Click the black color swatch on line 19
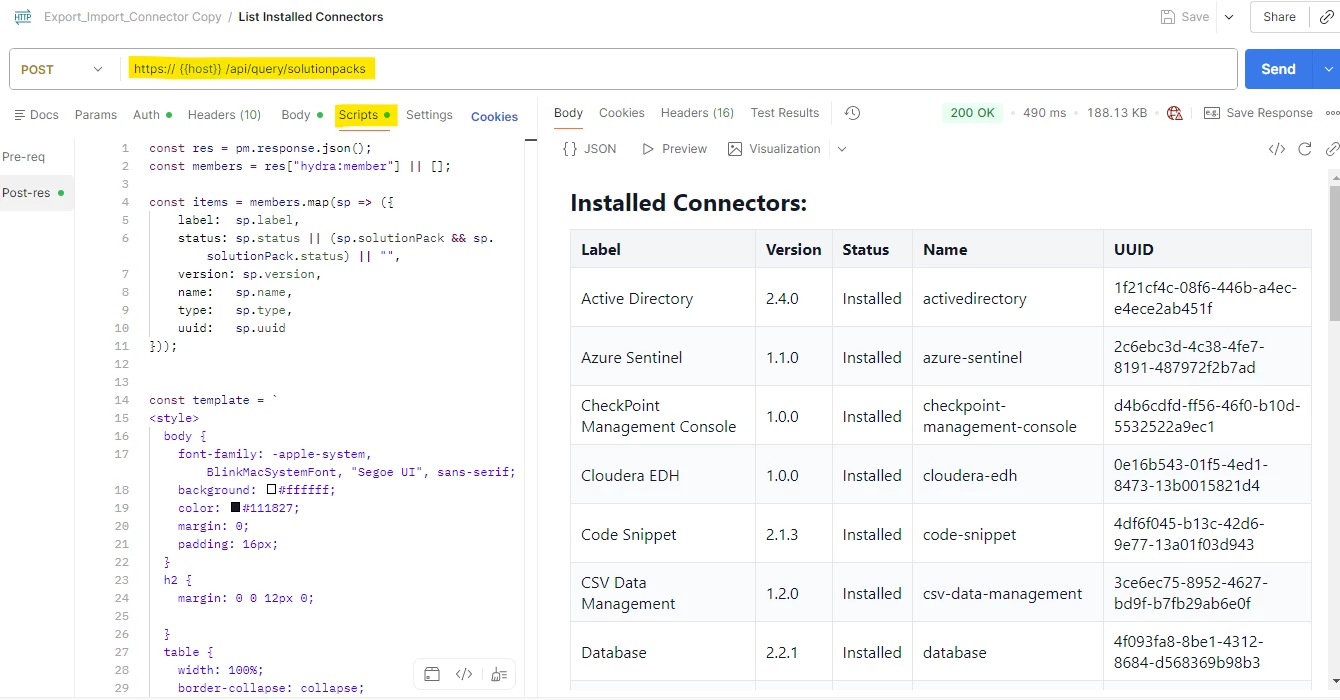This screenshot has width=1340, height=700. click(236, 508)
